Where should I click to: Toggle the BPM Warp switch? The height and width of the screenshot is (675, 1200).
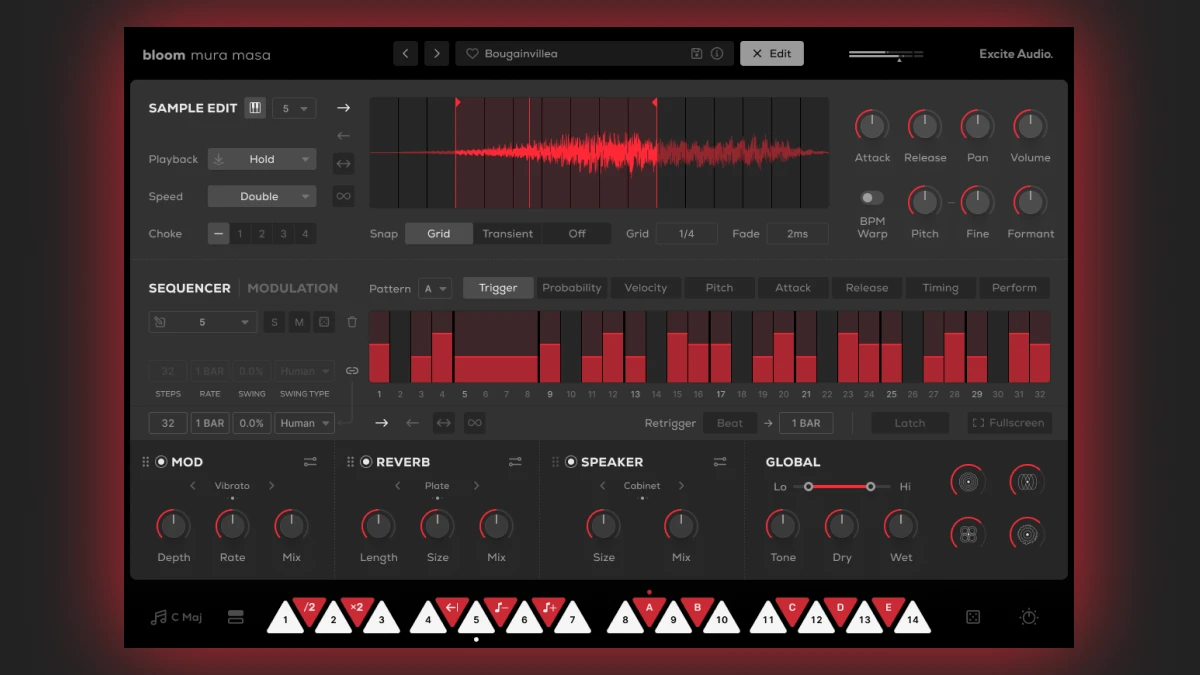pos(872,198)
